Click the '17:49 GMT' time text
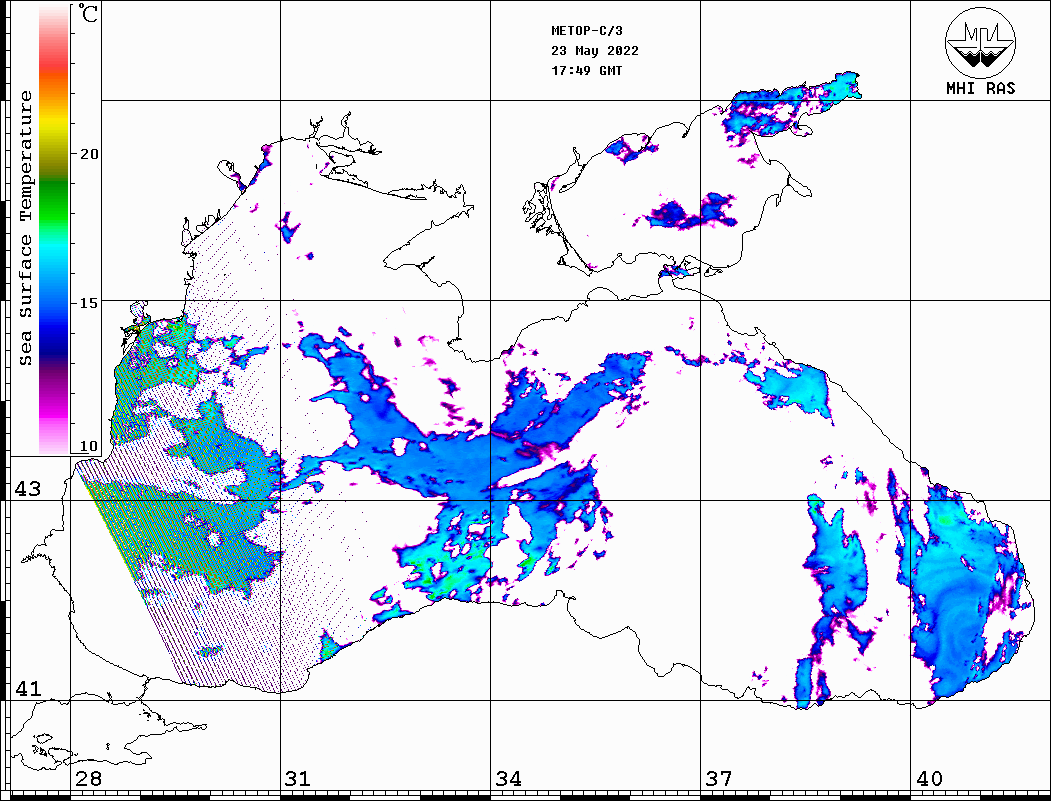Screen dimensions: 1051x801 [586, 70]
